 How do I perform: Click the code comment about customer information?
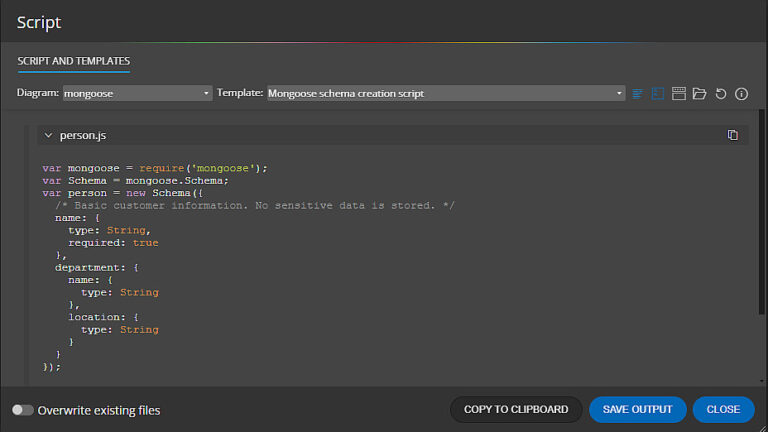pyautogui.click(x=256, y=205)
